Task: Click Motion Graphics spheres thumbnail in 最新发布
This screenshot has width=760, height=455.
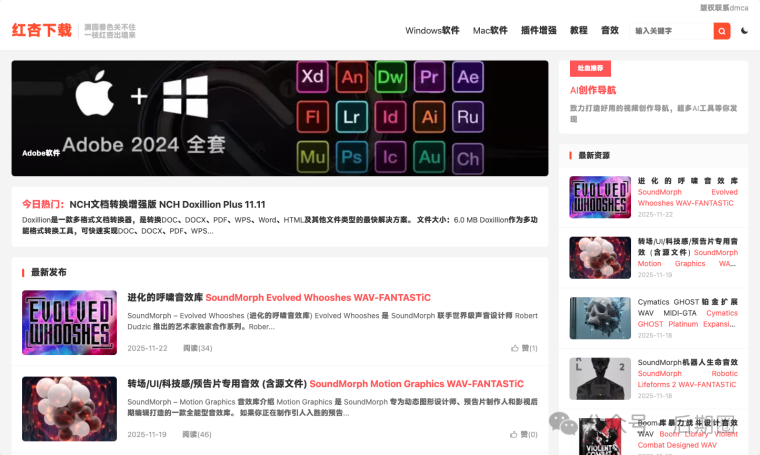Action: pyautogui.click(x=69, y=409)
